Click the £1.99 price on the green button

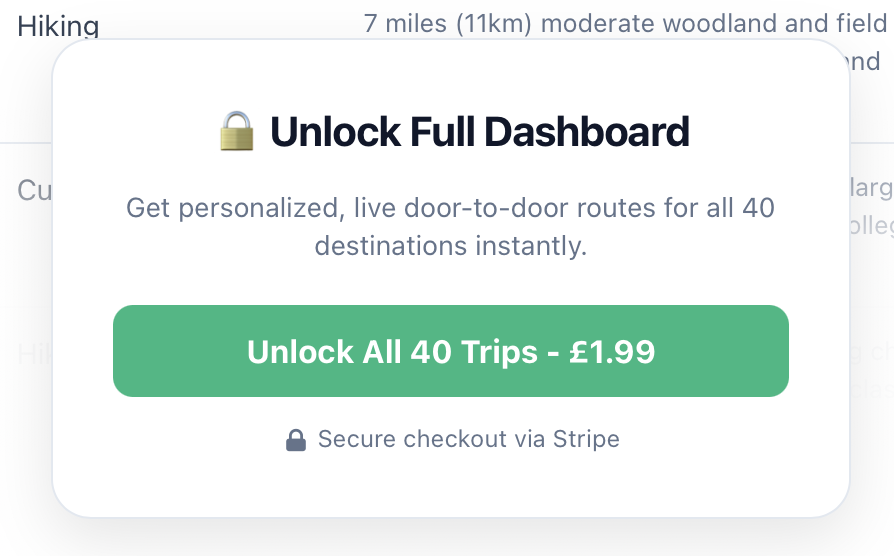pyautogui.click(x=612, y=352)
